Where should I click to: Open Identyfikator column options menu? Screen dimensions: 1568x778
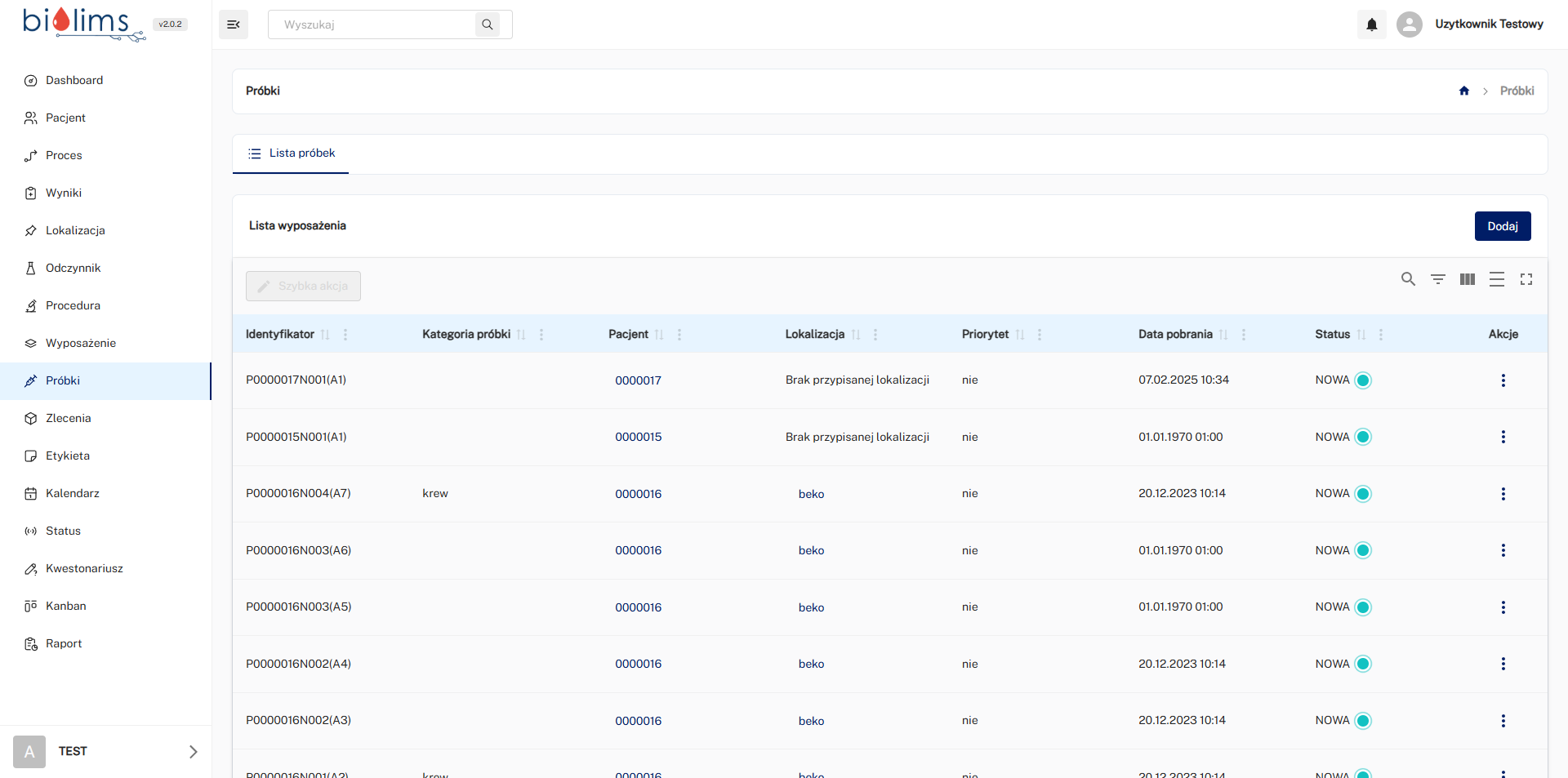tap(345, 335)
